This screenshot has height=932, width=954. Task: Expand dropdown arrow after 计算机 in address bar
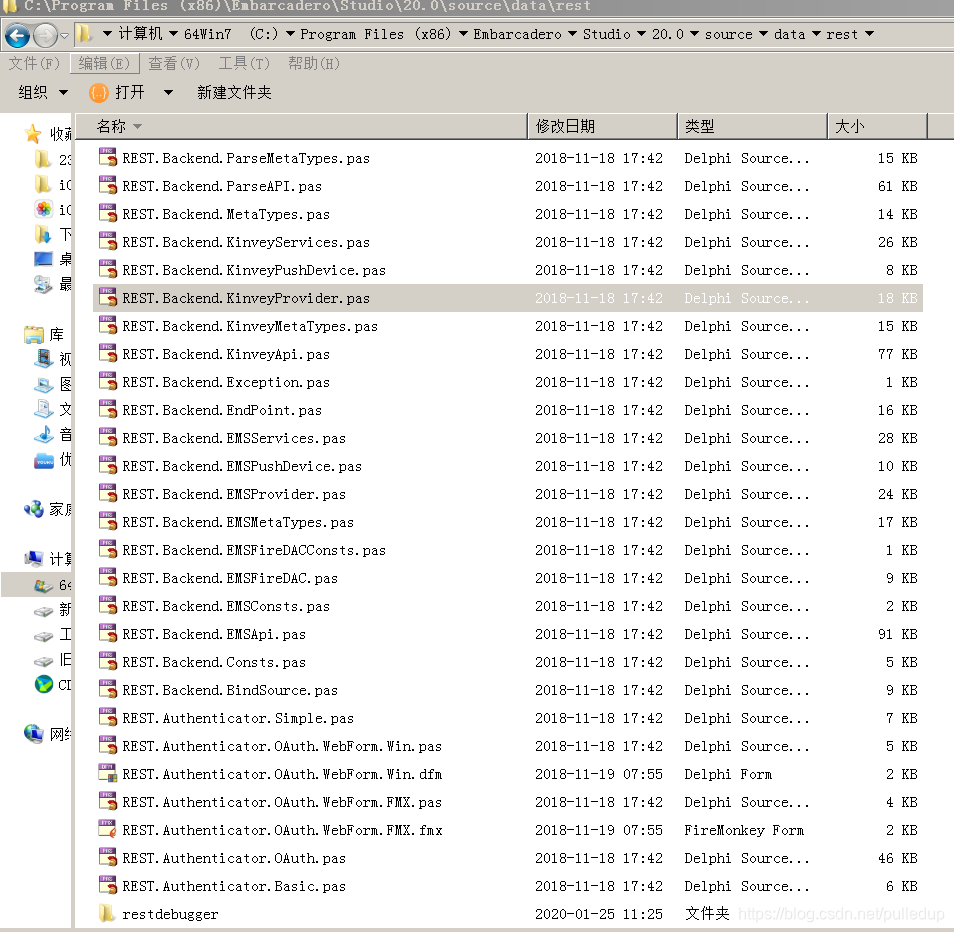coord(173,34)
